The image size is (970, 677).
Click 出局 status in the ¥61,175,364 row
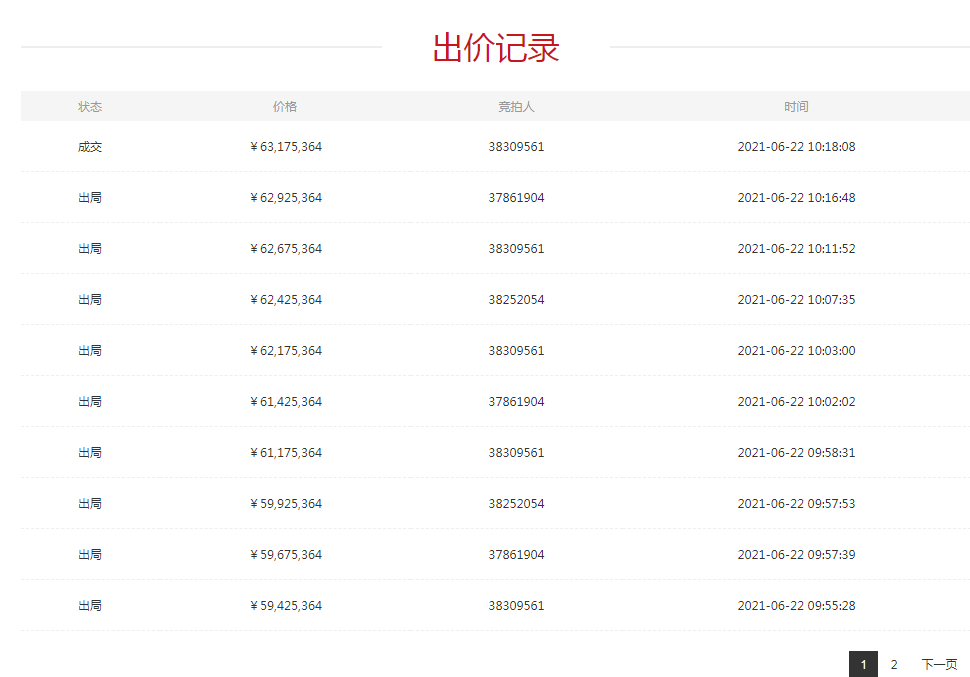tap(90, 452)
